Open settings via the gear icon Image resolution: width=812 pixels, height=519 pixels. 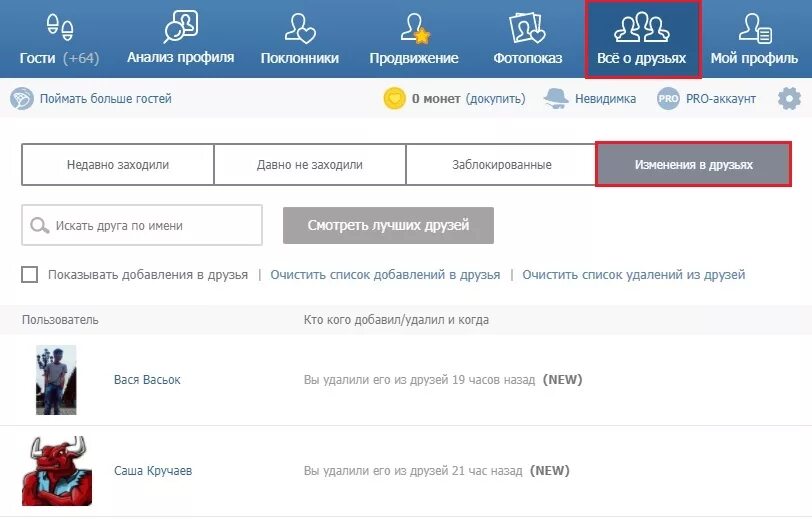[x=789, y=99]
